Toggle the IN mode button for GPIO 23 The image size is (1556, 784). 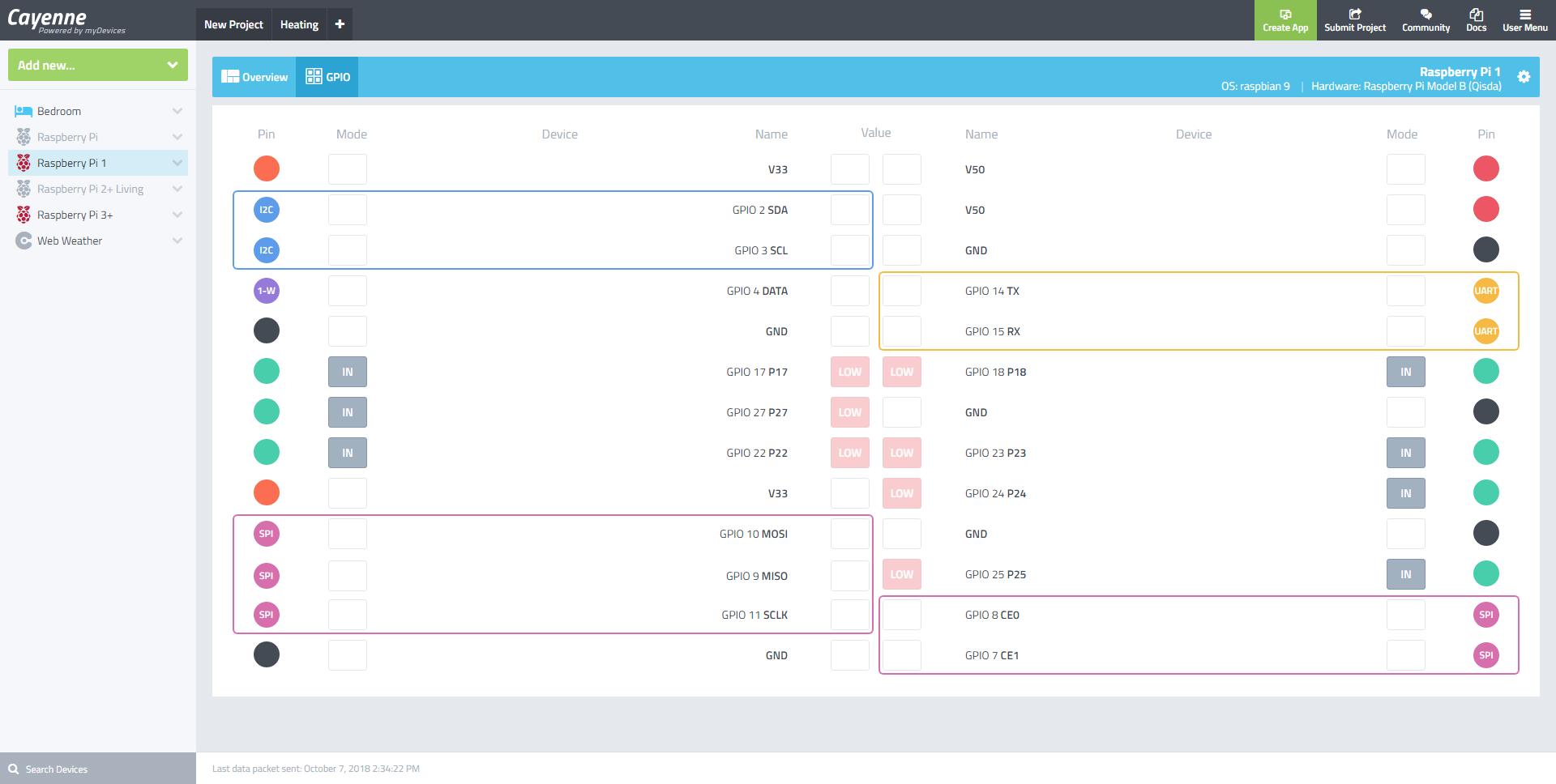click(x=1405, y=453)
